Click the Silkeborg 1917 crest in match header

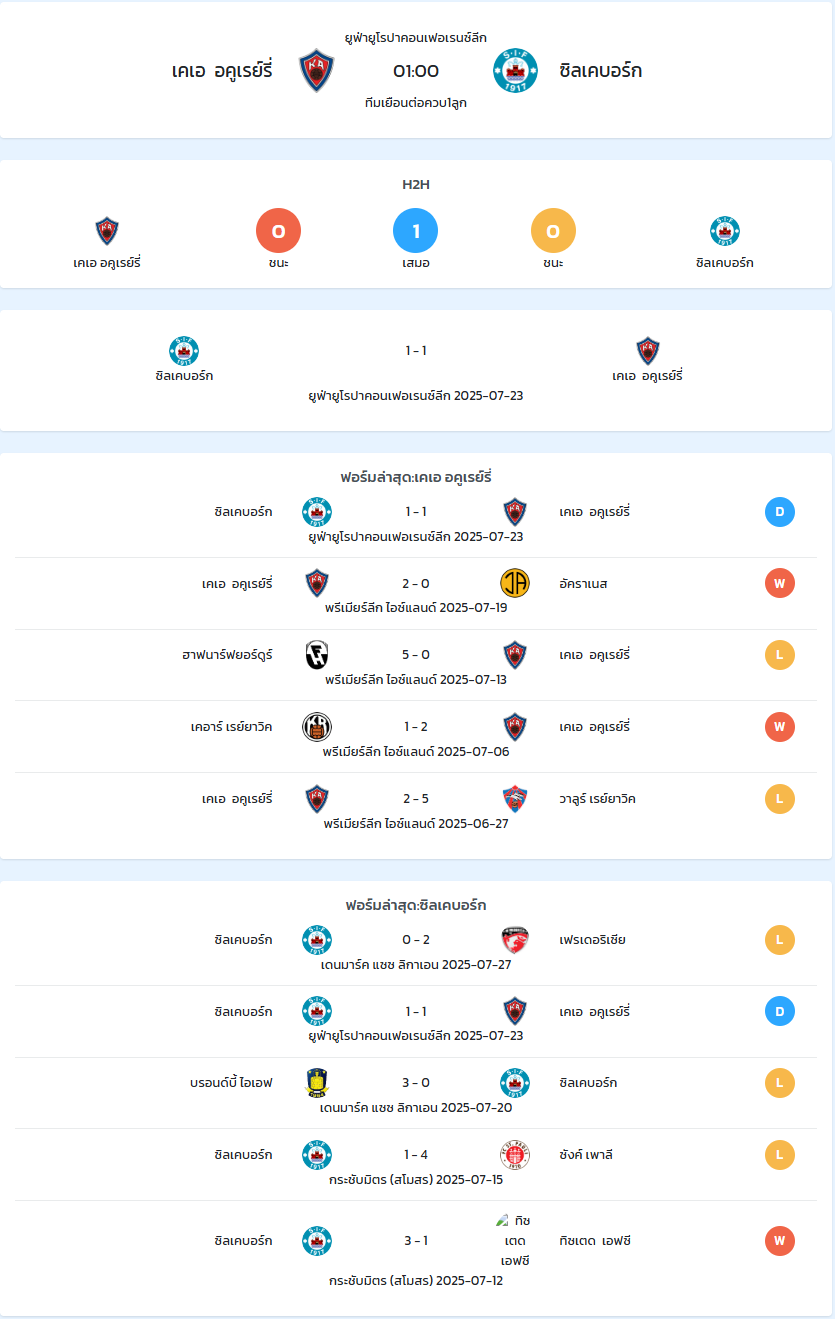pos(515,71)
